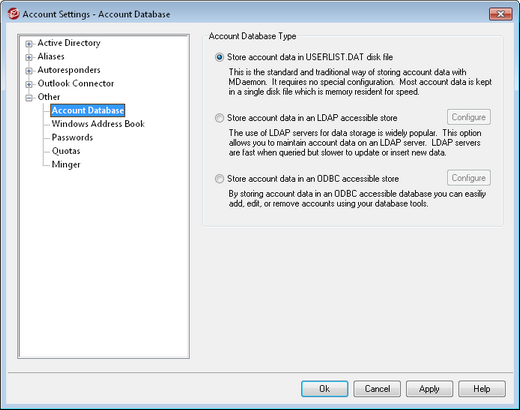Expand the Outlook Connector tree node
Image resolution: width=520 pixels, height=410 pixels.
click(29, 84)
